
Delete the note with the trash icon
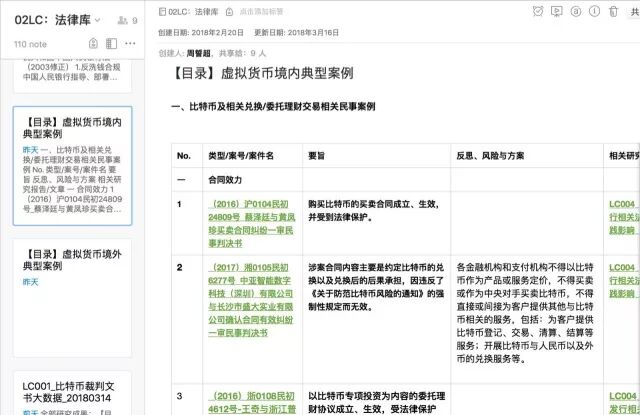click(613, 11)
